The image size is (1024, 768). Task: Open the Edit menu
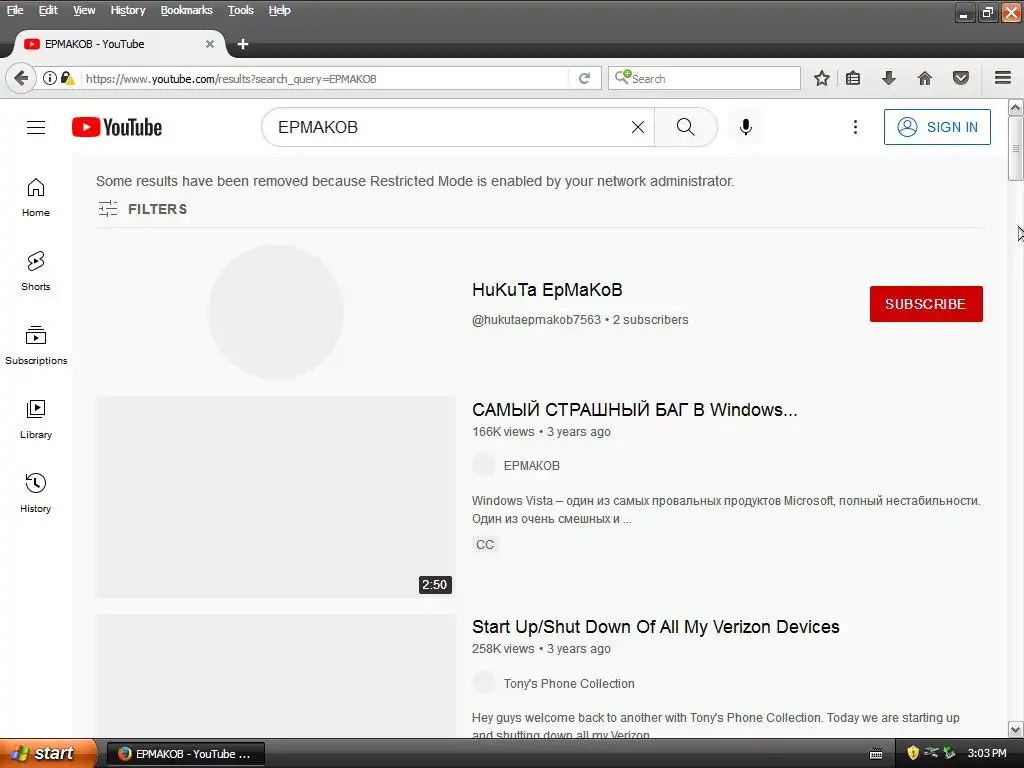(48, 10)
